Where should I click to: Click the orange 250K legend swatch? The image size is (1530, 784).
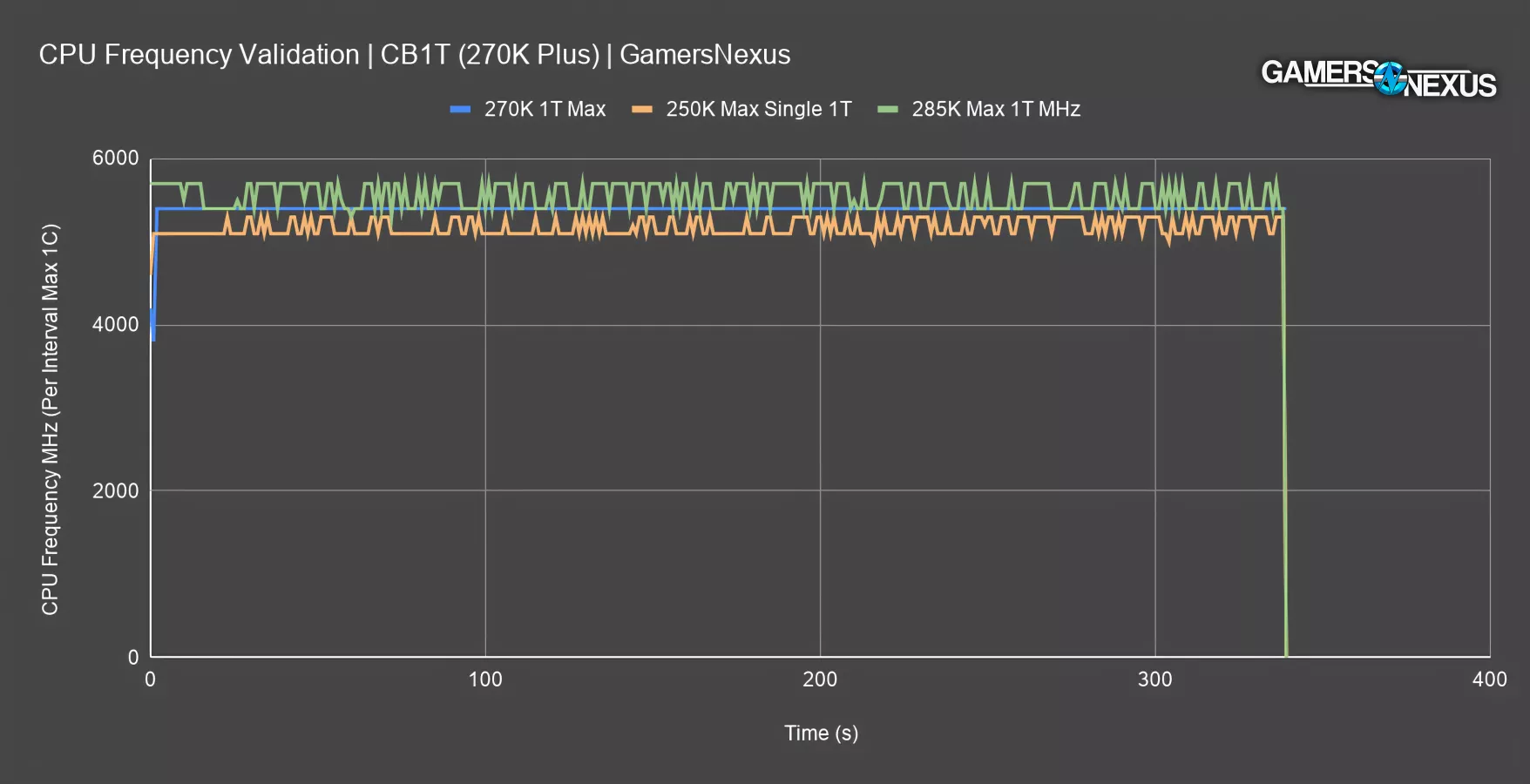click(642, 110)
